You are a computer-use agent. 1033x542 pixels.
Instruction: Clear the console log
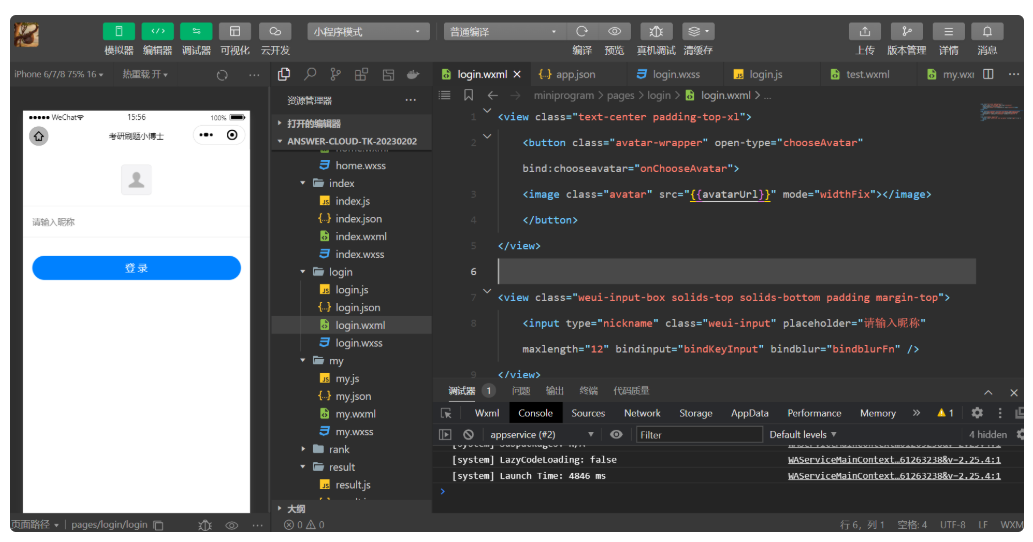tap(468, 435)
